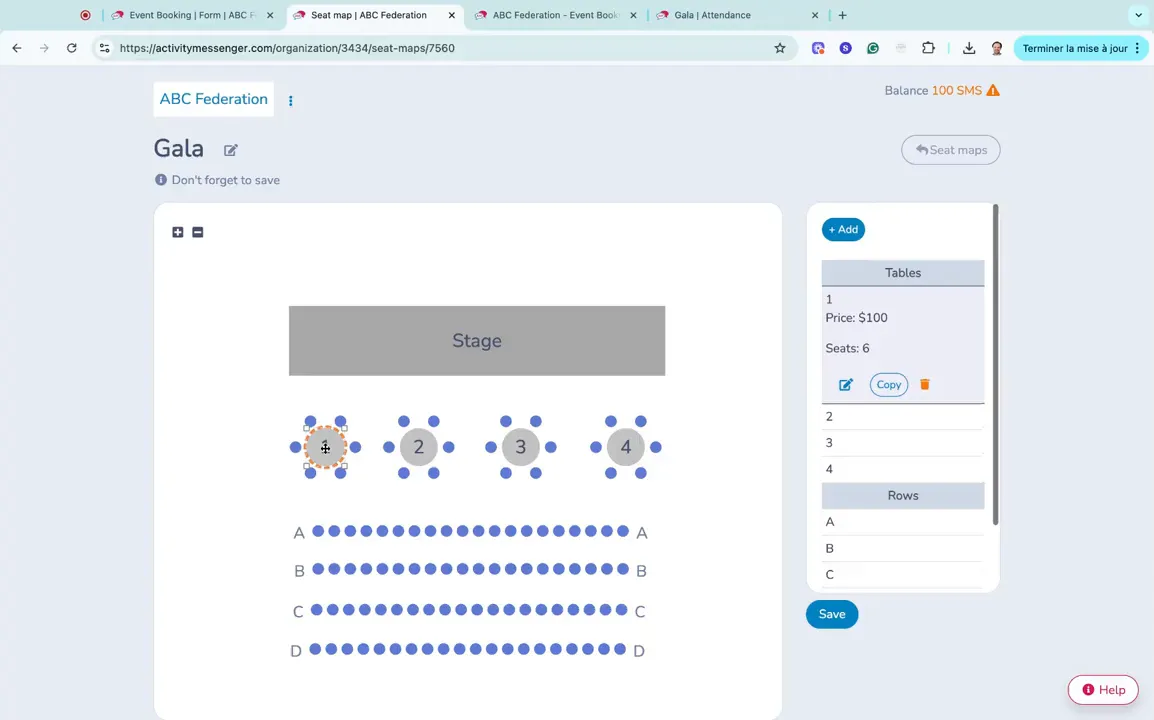Click the zoom out minus icon on seat map
Viewport: 1154px width, 720px height.
tap(197, 231)
